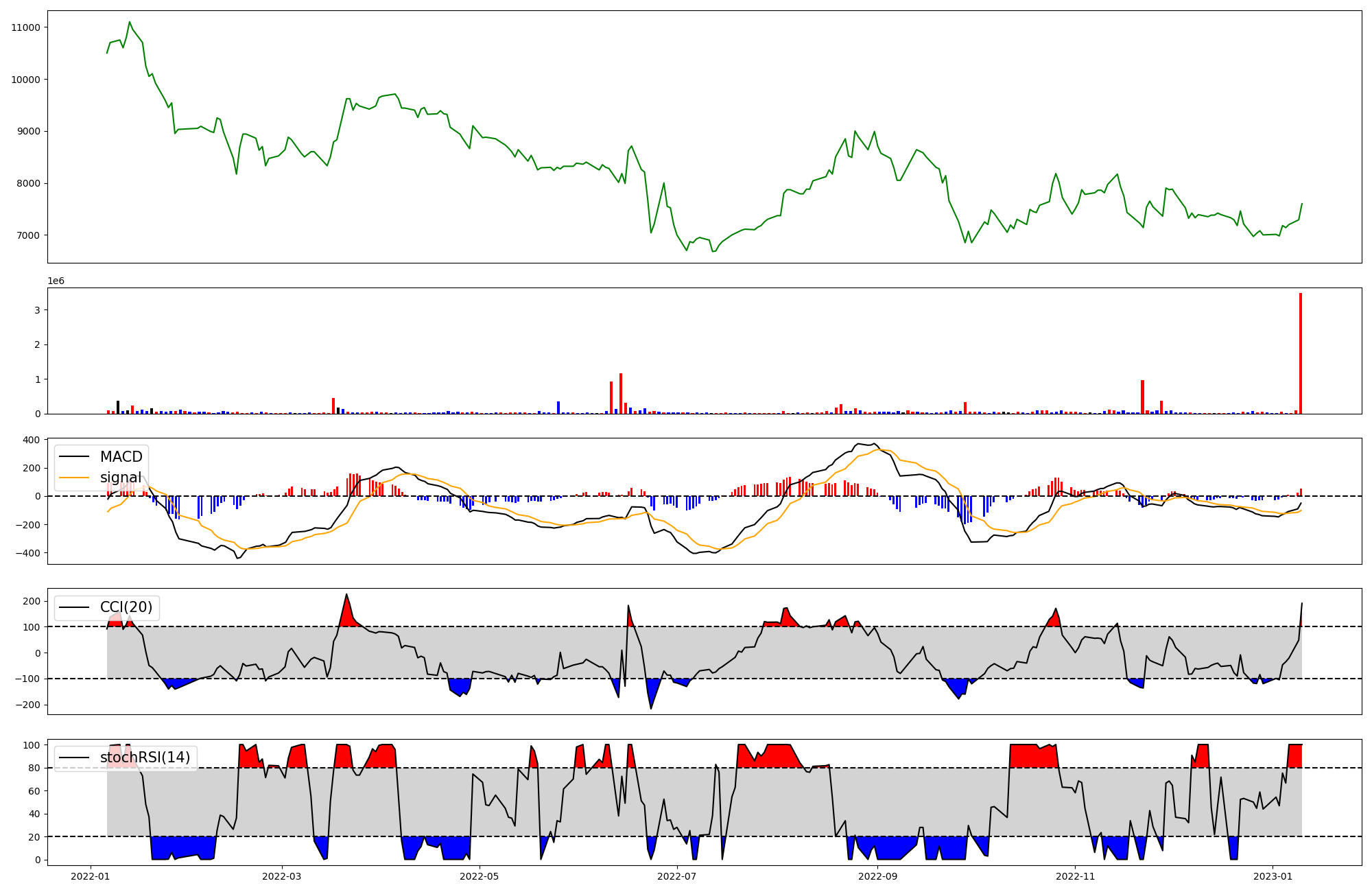This screenshot has height=892, width=1372.
Task: Click the 2022-07 x-axis date label
Action: [x=677, y=876]
